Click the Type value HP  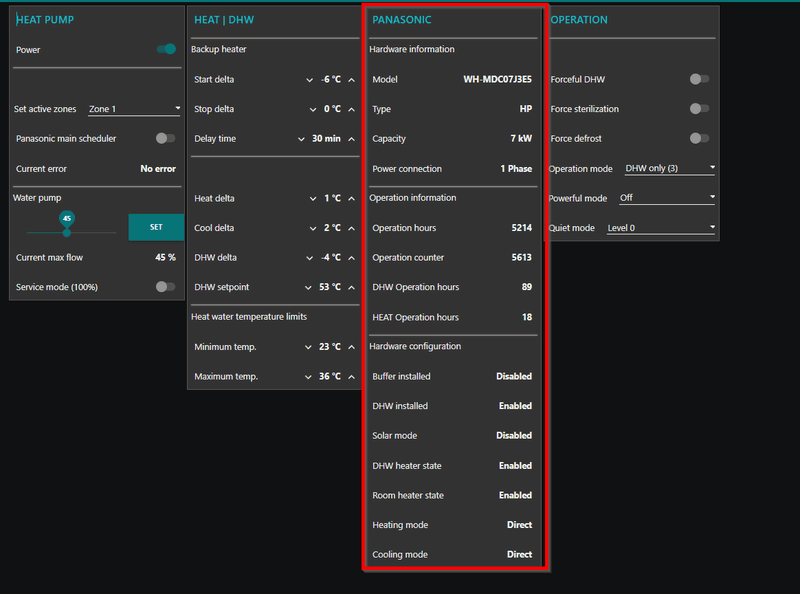[x=526, y=109]
